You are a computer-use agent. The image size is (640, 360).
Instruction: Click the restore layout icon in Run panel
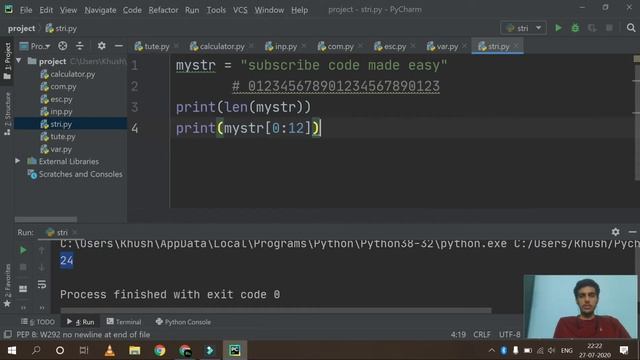23,289
